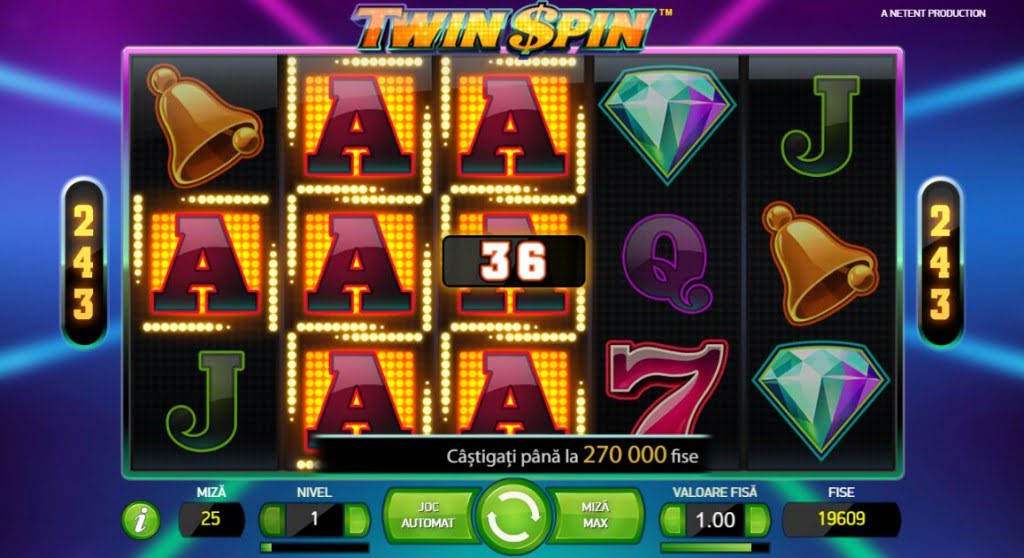
Task: Click the MIZĂ bet amount field
Action: point(211,519)
